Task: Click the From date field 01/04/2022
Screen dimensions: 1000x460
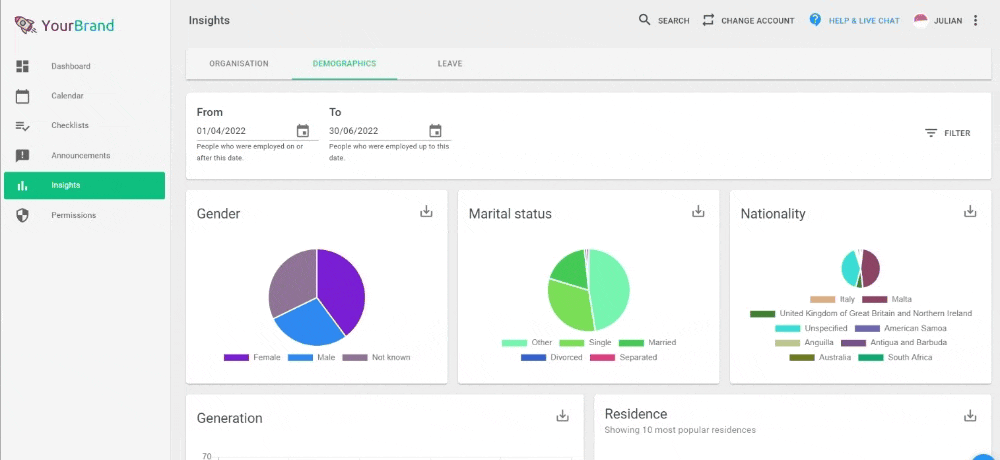Action: pos(244,131)
